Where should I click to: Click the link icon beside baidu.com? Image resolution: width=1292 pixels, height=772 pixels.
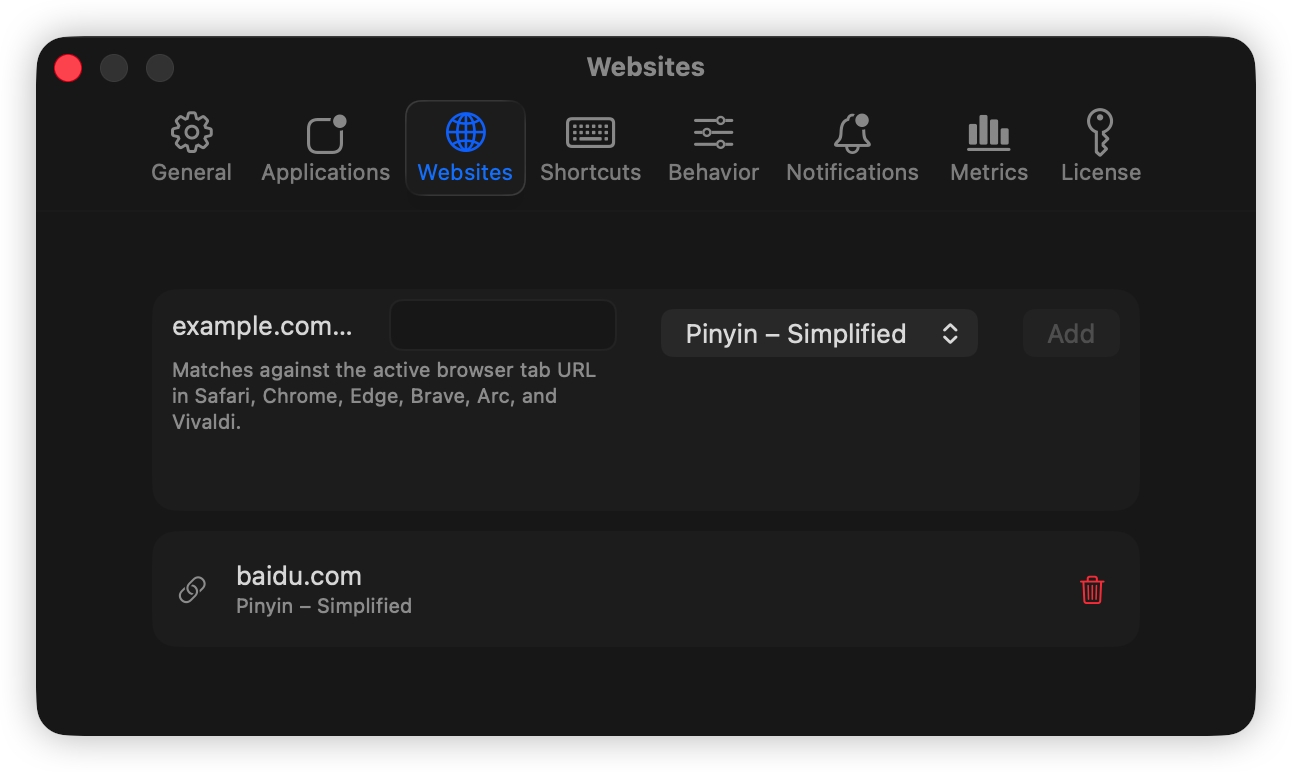192,589
